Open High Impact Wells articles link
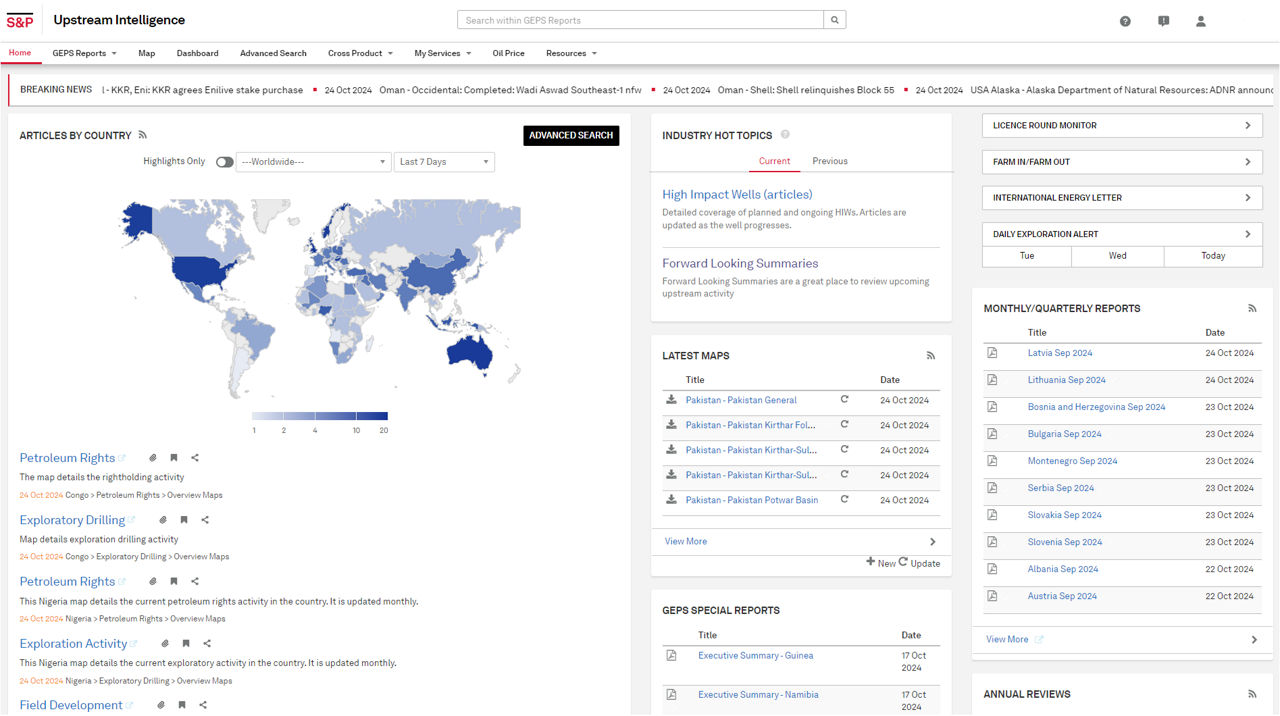Image resolution: width=1280 pixels, height=716 pixels. tap(737, 195)
